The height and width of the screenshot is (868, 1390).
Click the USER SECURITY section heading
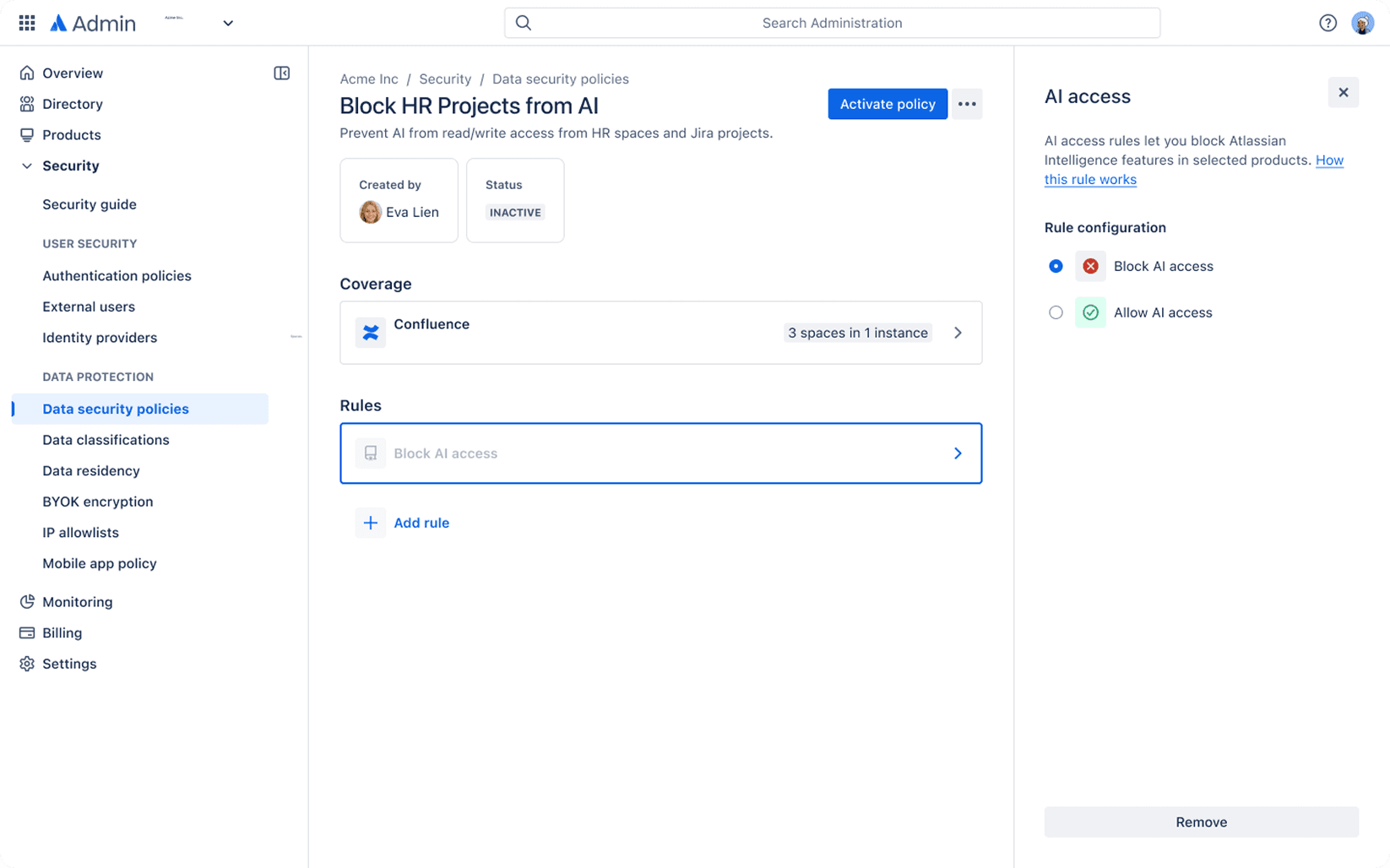click(90, 244)
